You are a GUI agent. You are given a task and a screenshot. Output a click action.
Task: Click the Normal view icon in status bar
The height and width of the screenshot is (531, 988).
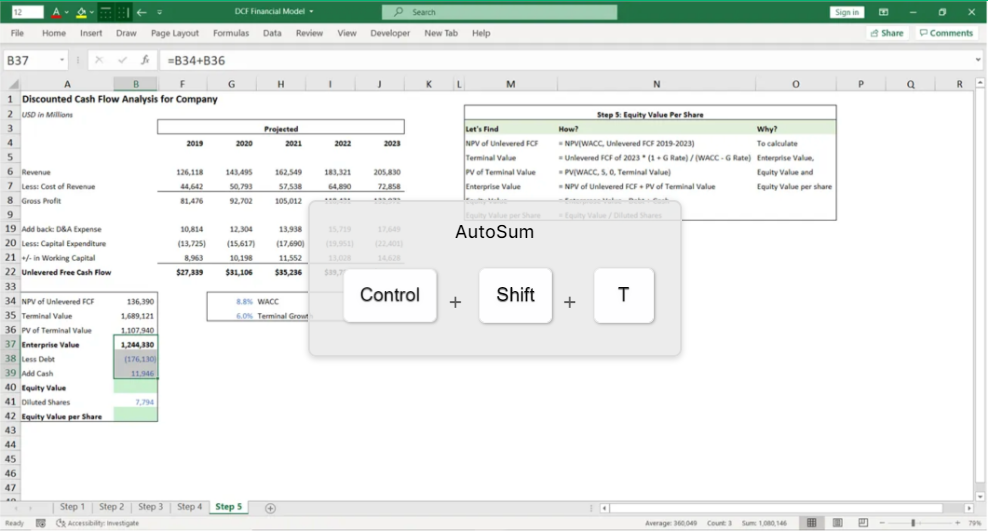pyautogui.click(x=811, y=523)
